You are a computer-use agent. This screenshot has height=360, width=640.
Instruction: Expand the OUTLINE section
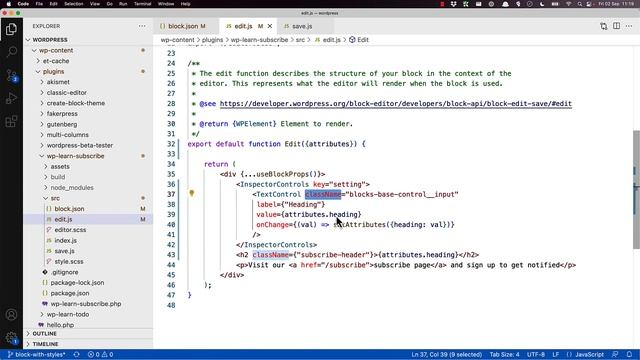[88, 333]
